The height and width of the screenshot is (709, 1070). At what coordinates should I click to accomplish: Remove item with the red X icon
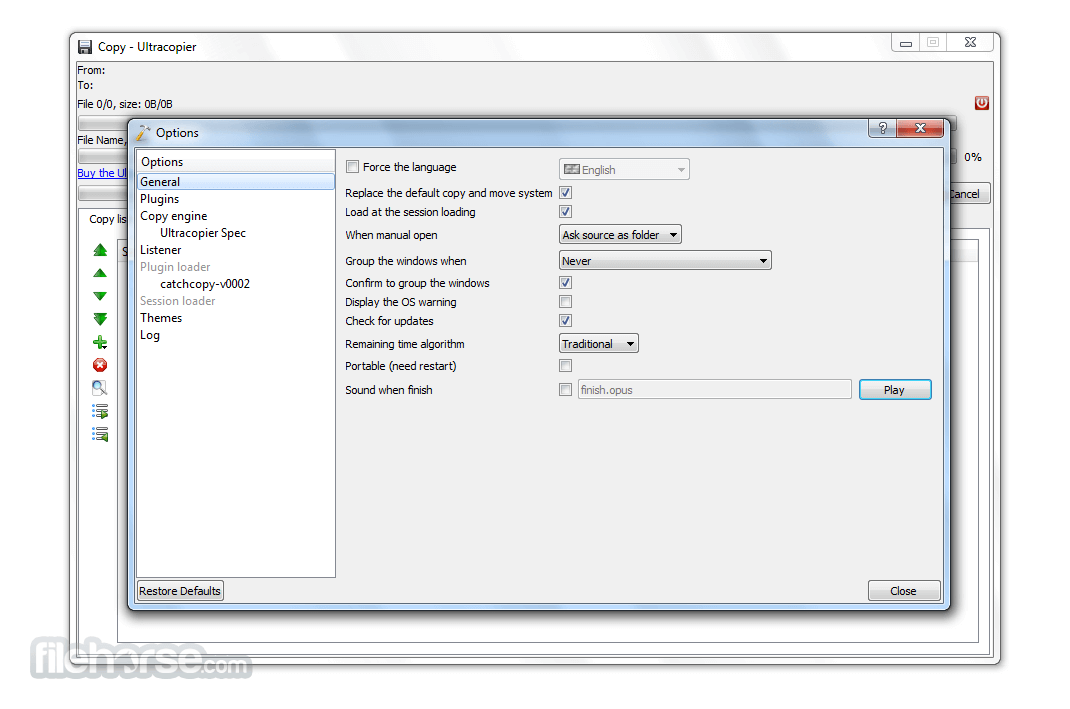point(100,365)
